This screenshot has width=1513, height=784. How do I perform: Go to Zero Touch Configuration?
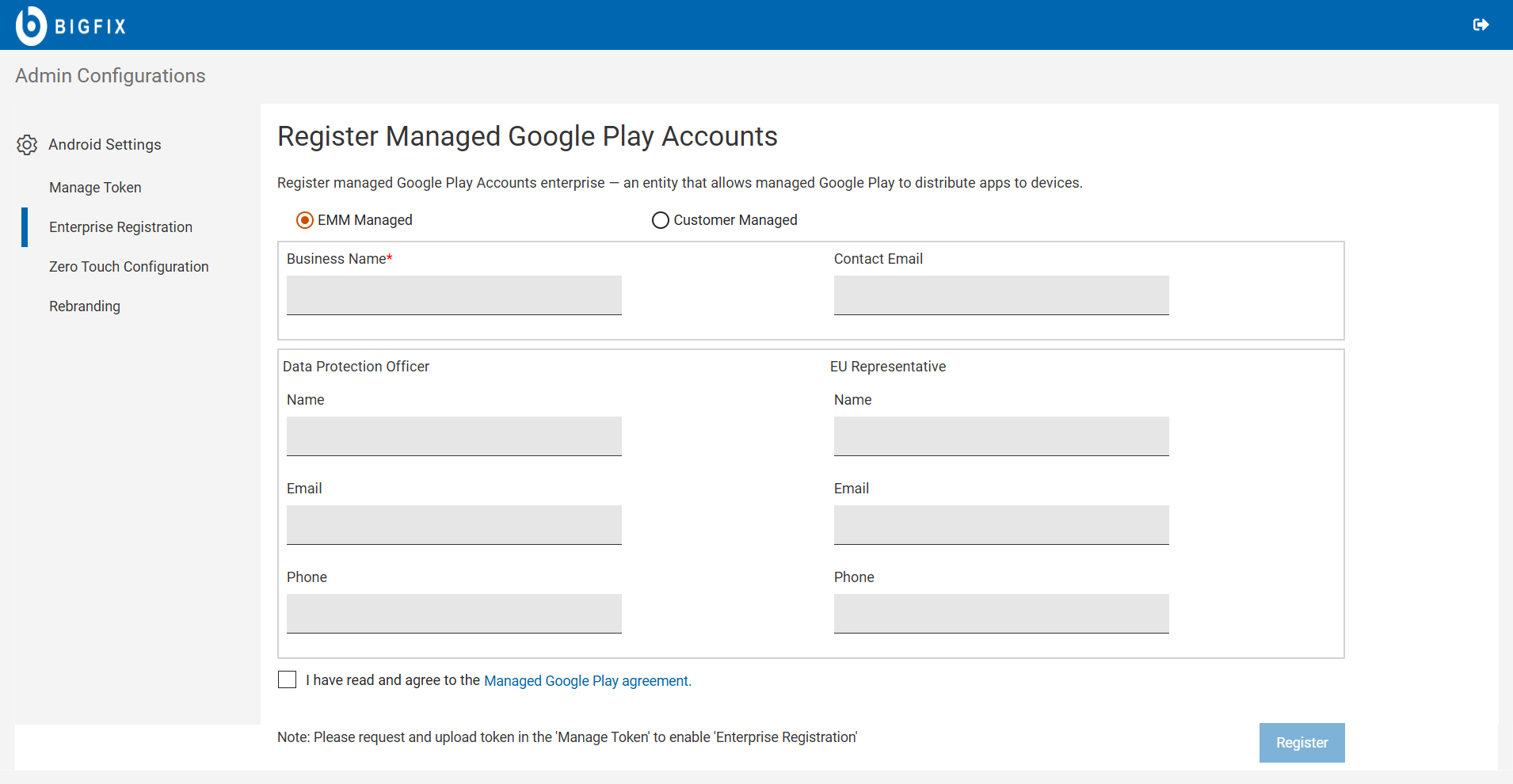point(128,267)
